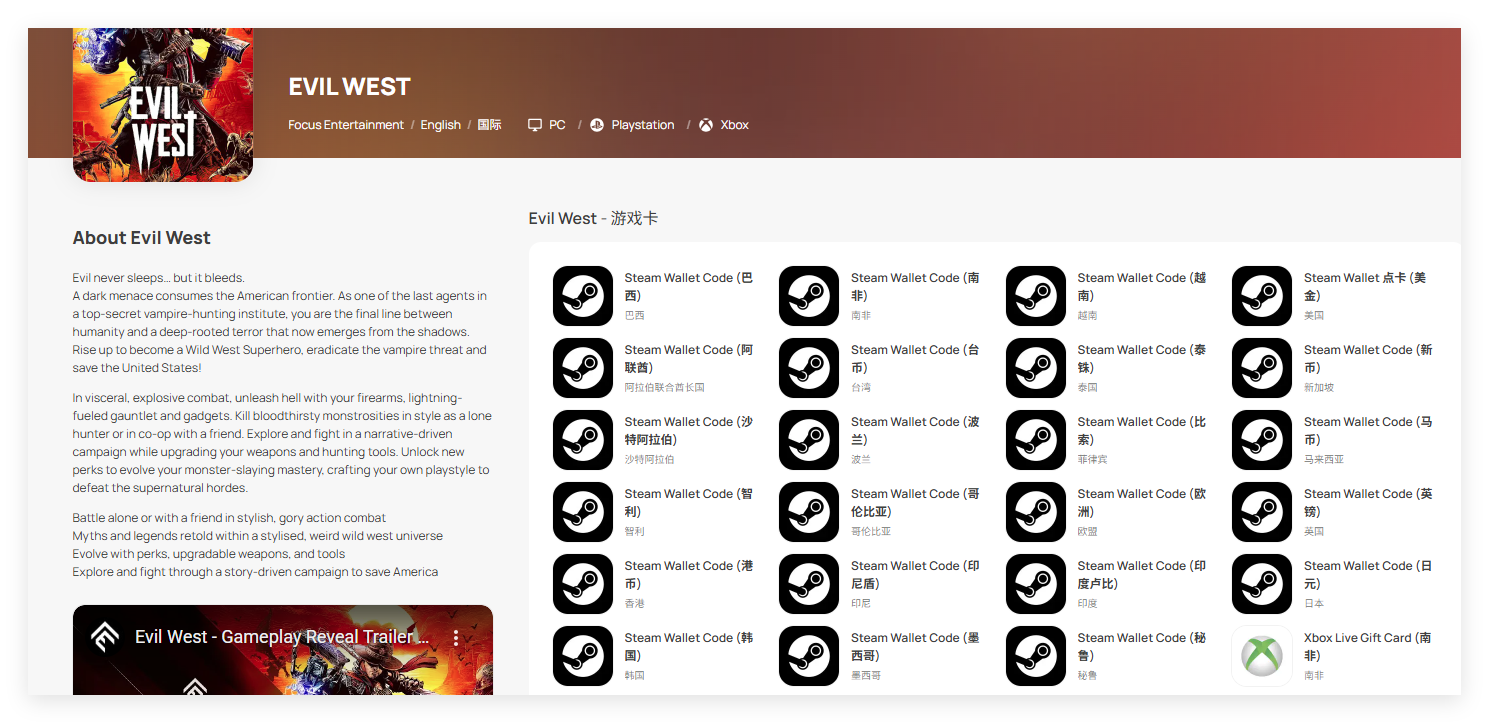This screenshot has width=1489, height=723.
Task: Click the 国际 region link
Action: coord(489,125)
